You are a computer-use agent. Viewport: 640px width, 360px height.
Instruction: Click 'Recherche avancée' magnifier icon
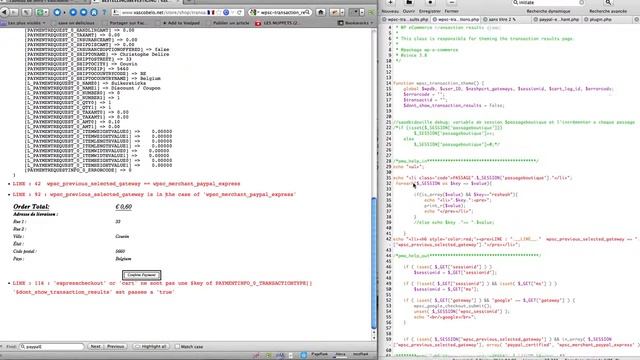click(608, 2)
